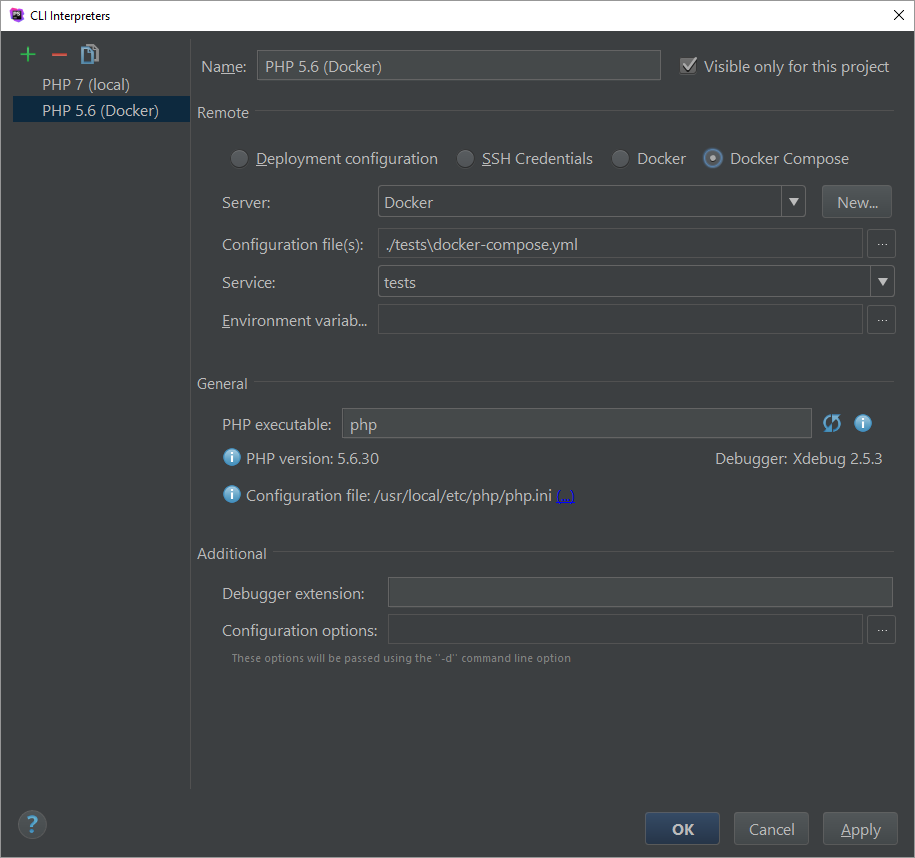
Task: Select PHP 5.6 (Docker) in interpreter list
Action: (102, 110)
